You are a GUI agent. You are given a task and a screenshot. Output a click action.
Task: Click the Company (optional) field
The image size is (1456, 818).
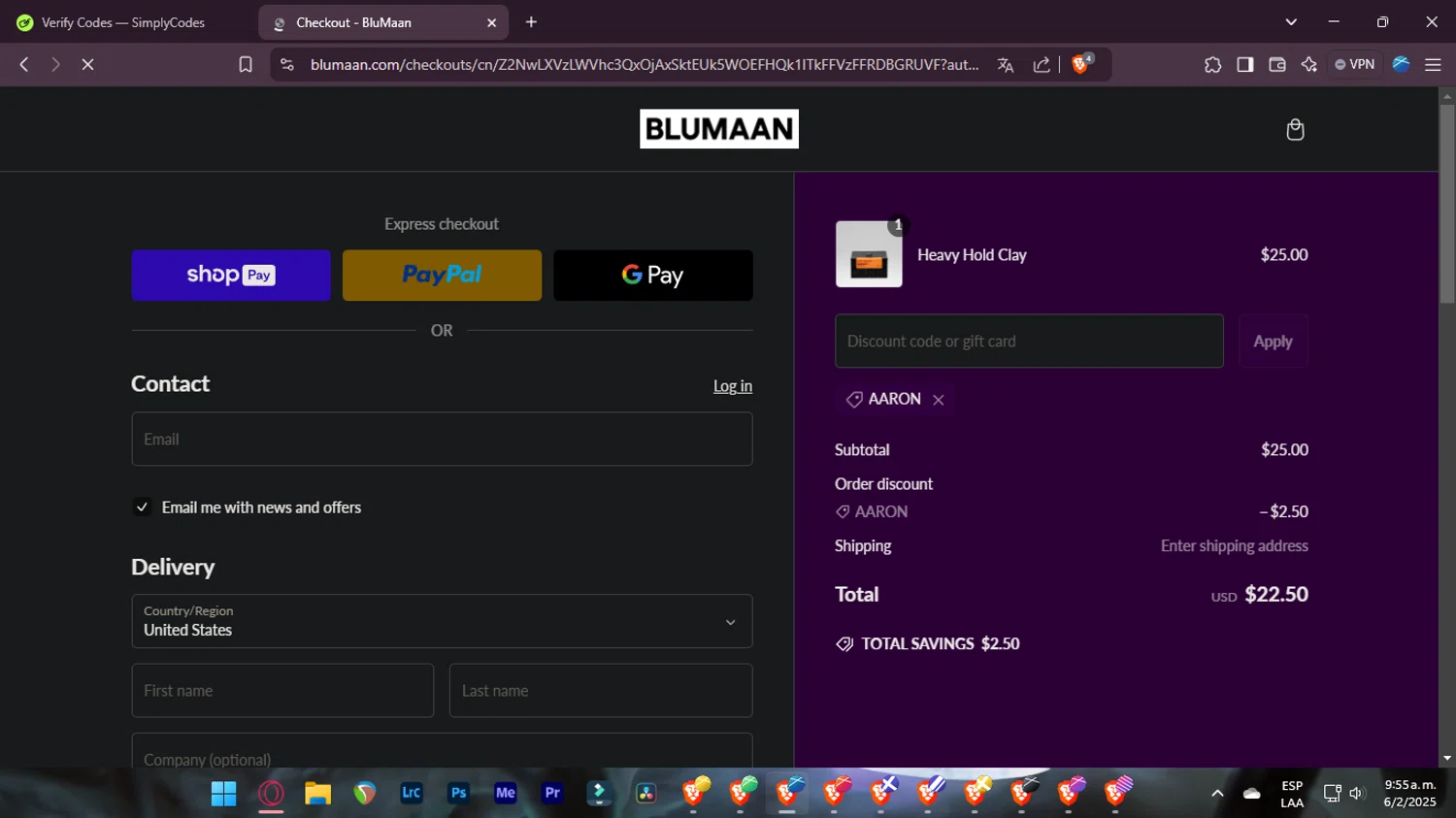coord(442,751)
